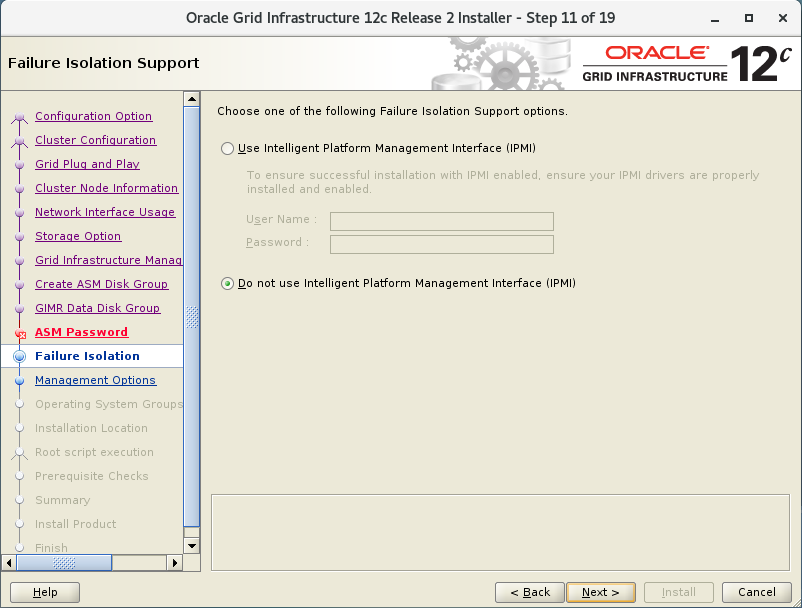The height and width of the screenshot is (608, 802).
Task: Maximize the installer window
Action: pyautogui.click(x=749, y=18)
